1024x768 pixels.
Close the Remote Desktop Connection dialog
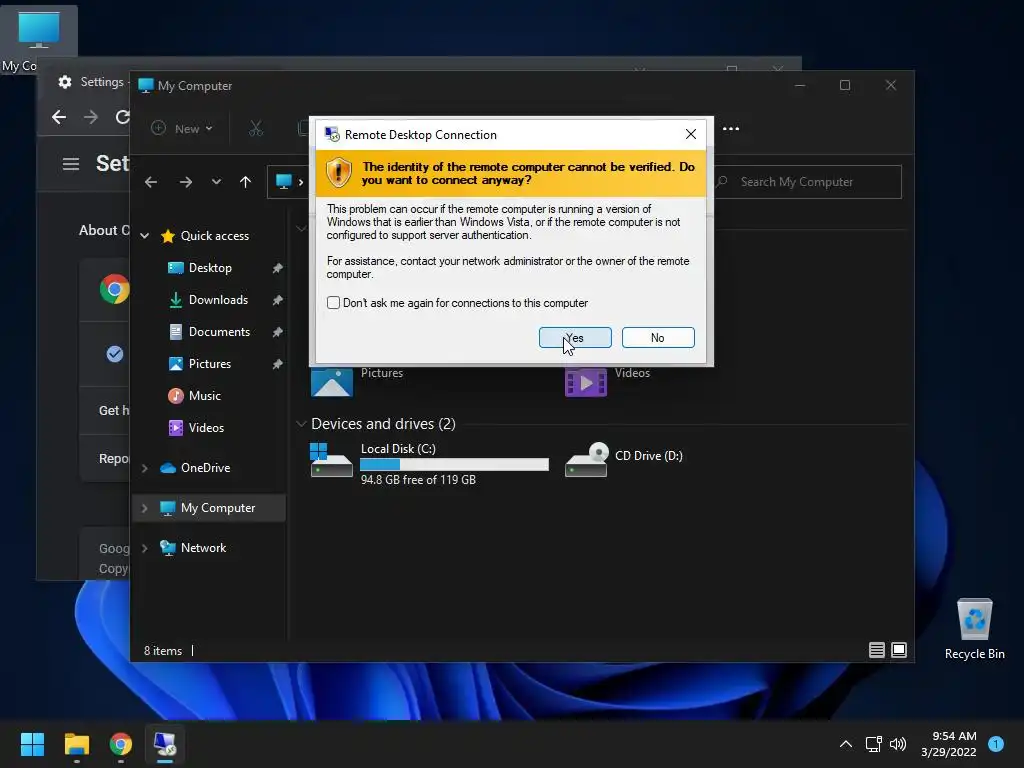tap(690, 135)
